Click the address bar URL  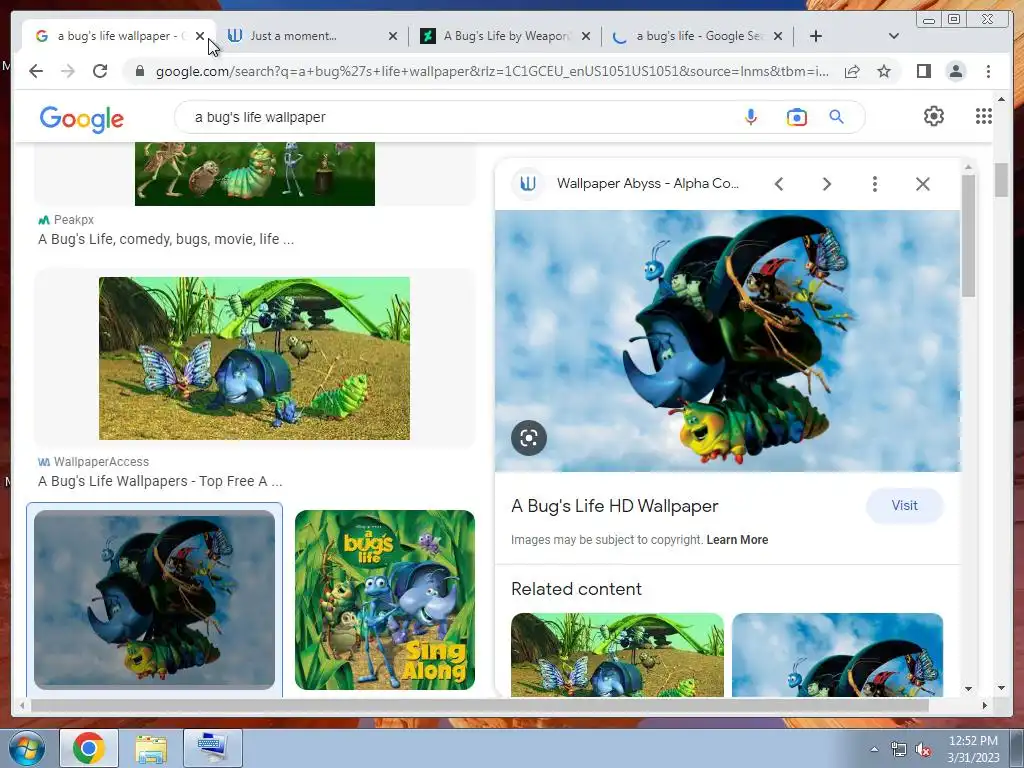point(492,71)
